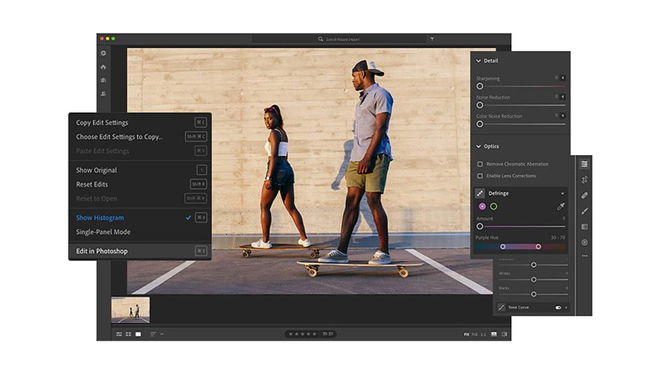This screenshot has height=371, width=660.
Task: Click the Defringe tool icon beside its label
Action: click(x=480, y=193)
